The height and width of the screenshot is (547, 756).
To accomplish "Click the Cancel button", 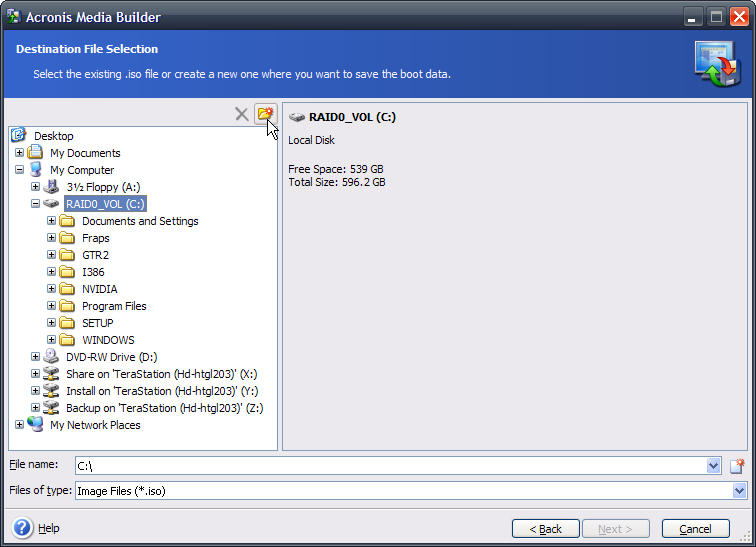I will click(695, 529).
